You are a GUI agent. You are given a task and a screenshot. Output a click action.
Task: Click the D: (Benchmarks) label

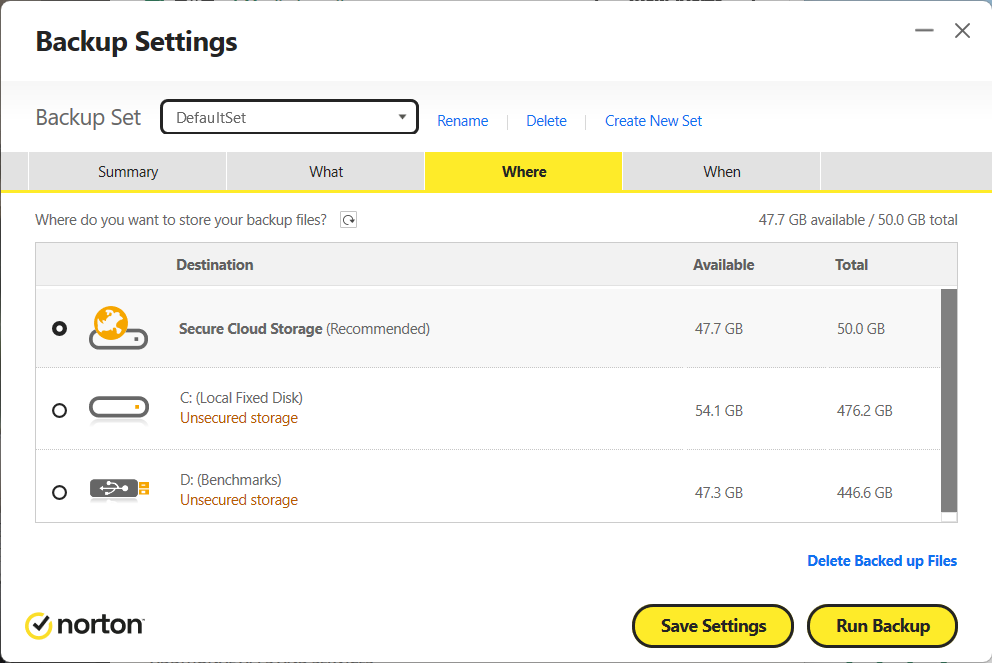point(231,480)
